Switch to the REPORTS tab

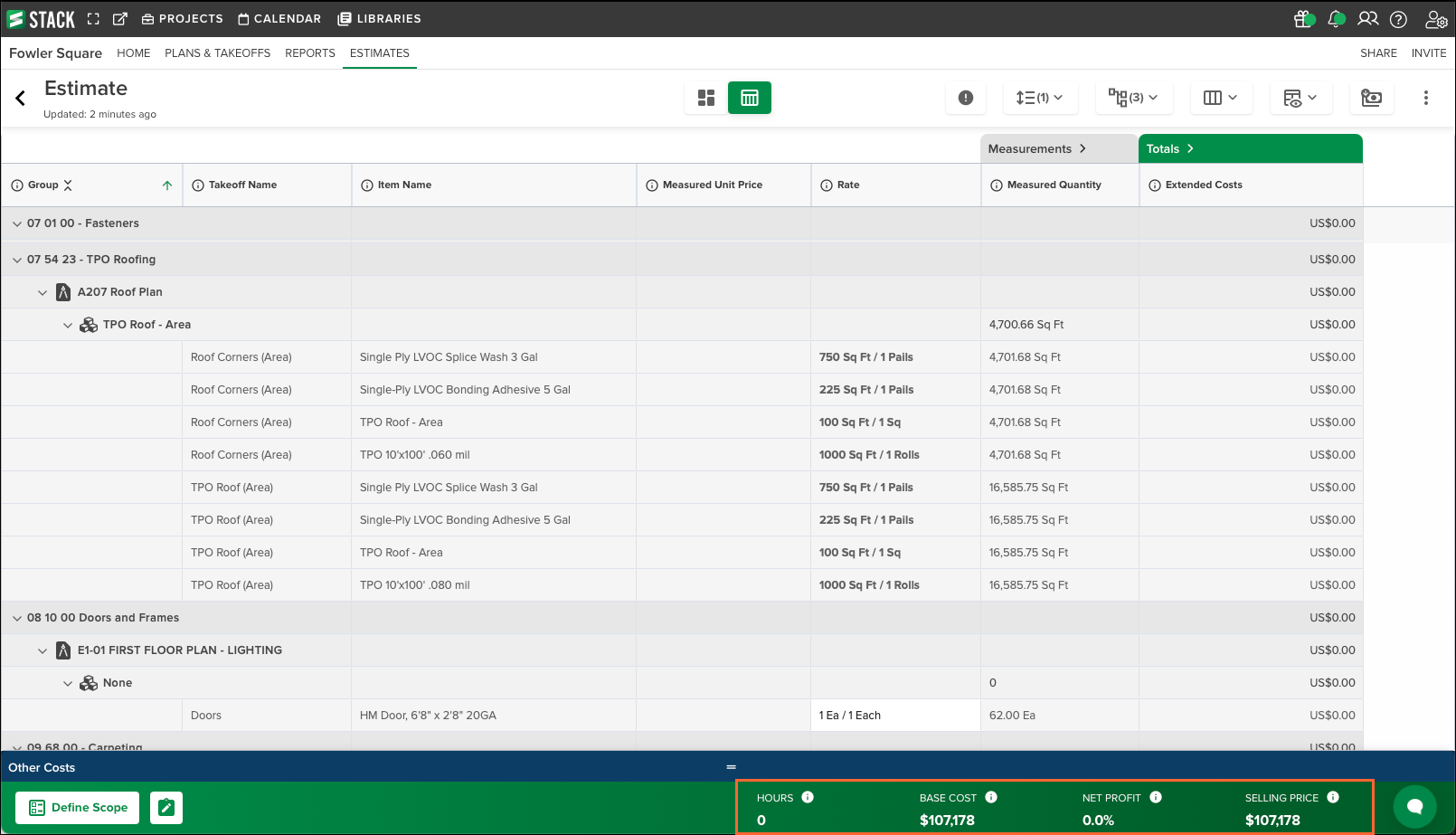click(x=310, y=52)
